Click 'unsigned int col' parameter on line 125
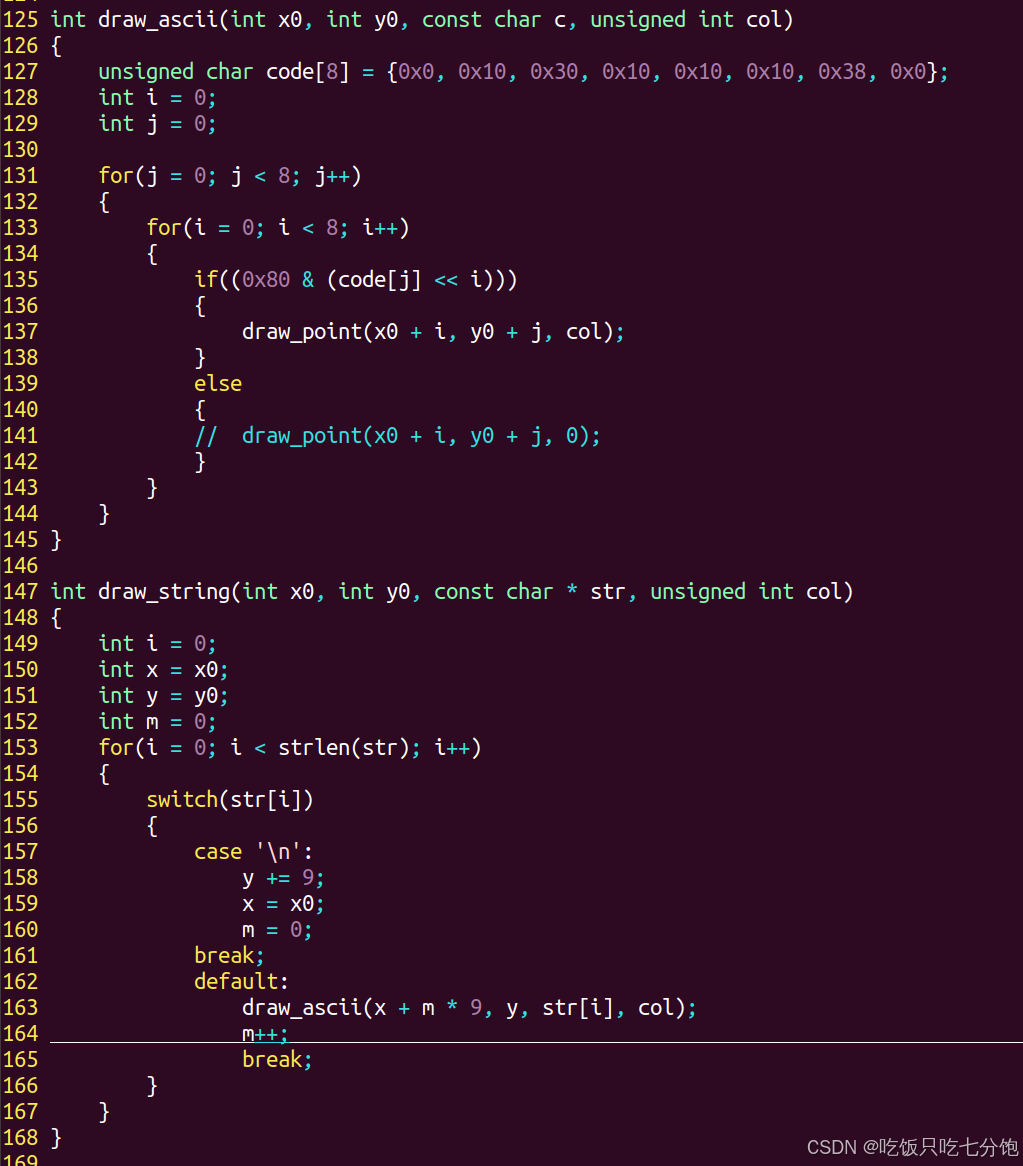 pos(685,20)
